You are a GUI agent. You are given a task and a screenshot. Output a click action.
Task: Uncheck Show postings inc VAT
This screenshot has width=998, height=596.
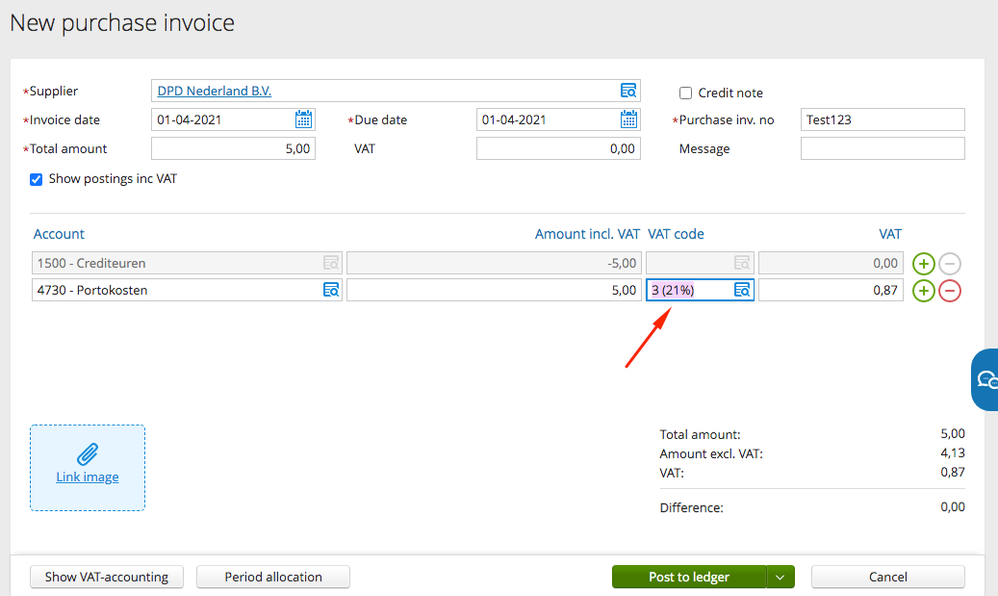tap(36, 179)
